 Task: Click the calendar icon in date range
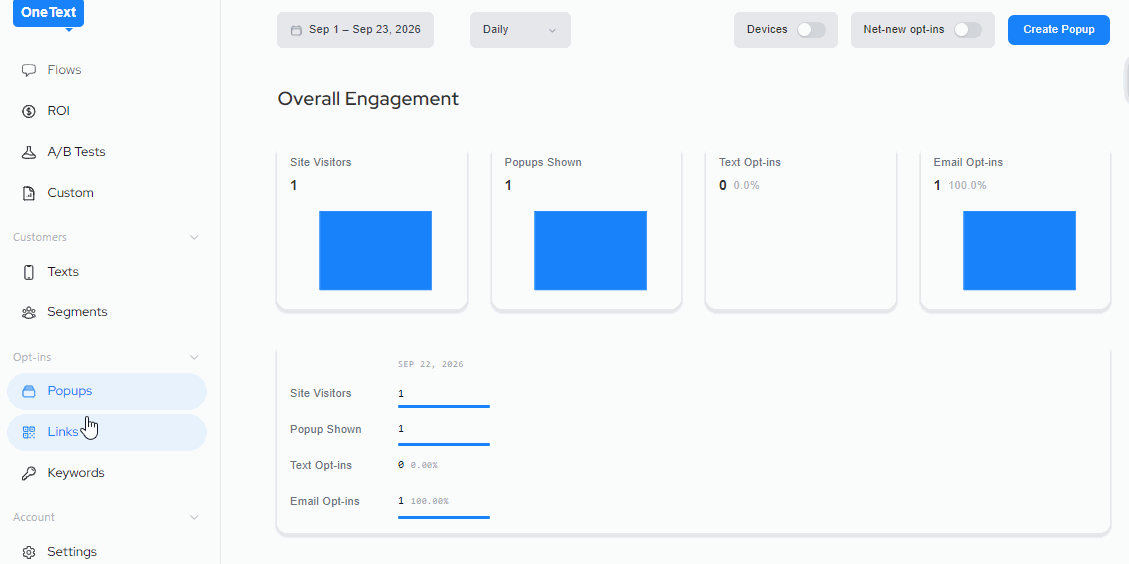(296, 30)
